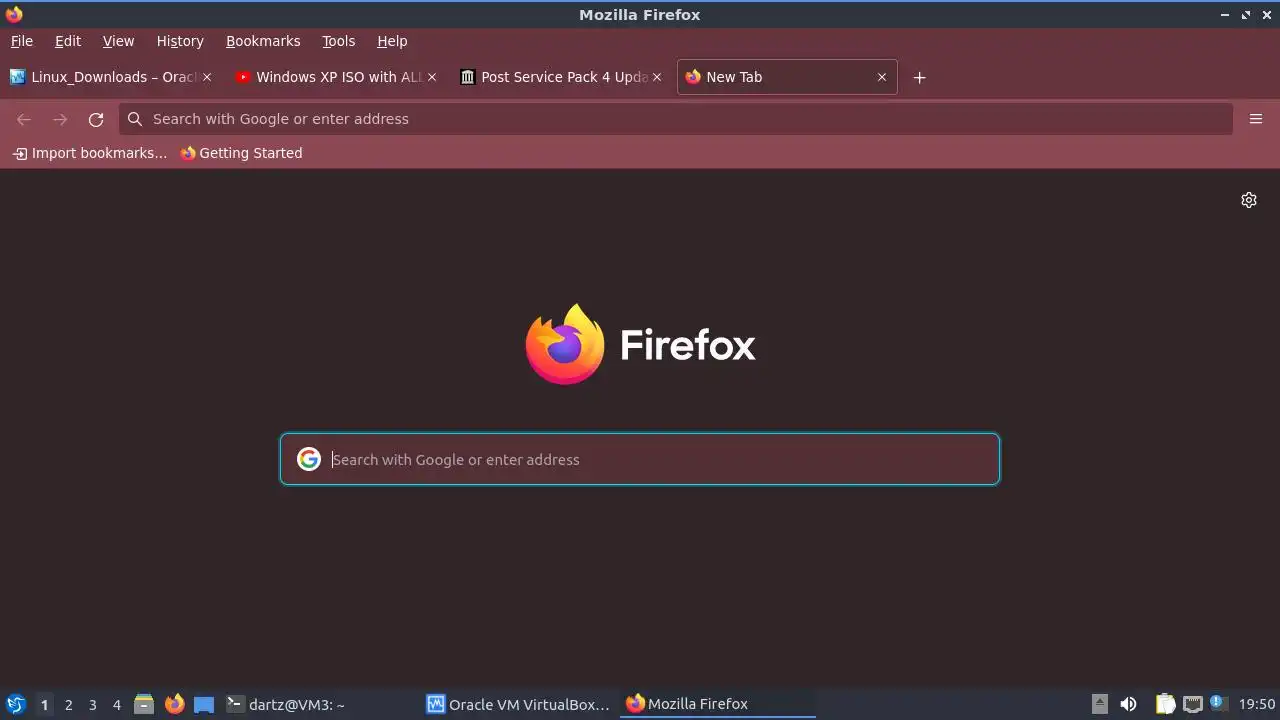The height and width of the screenshot is (720, 1280).
Task: Switch to workspace 4
Action: click(116, 704)
